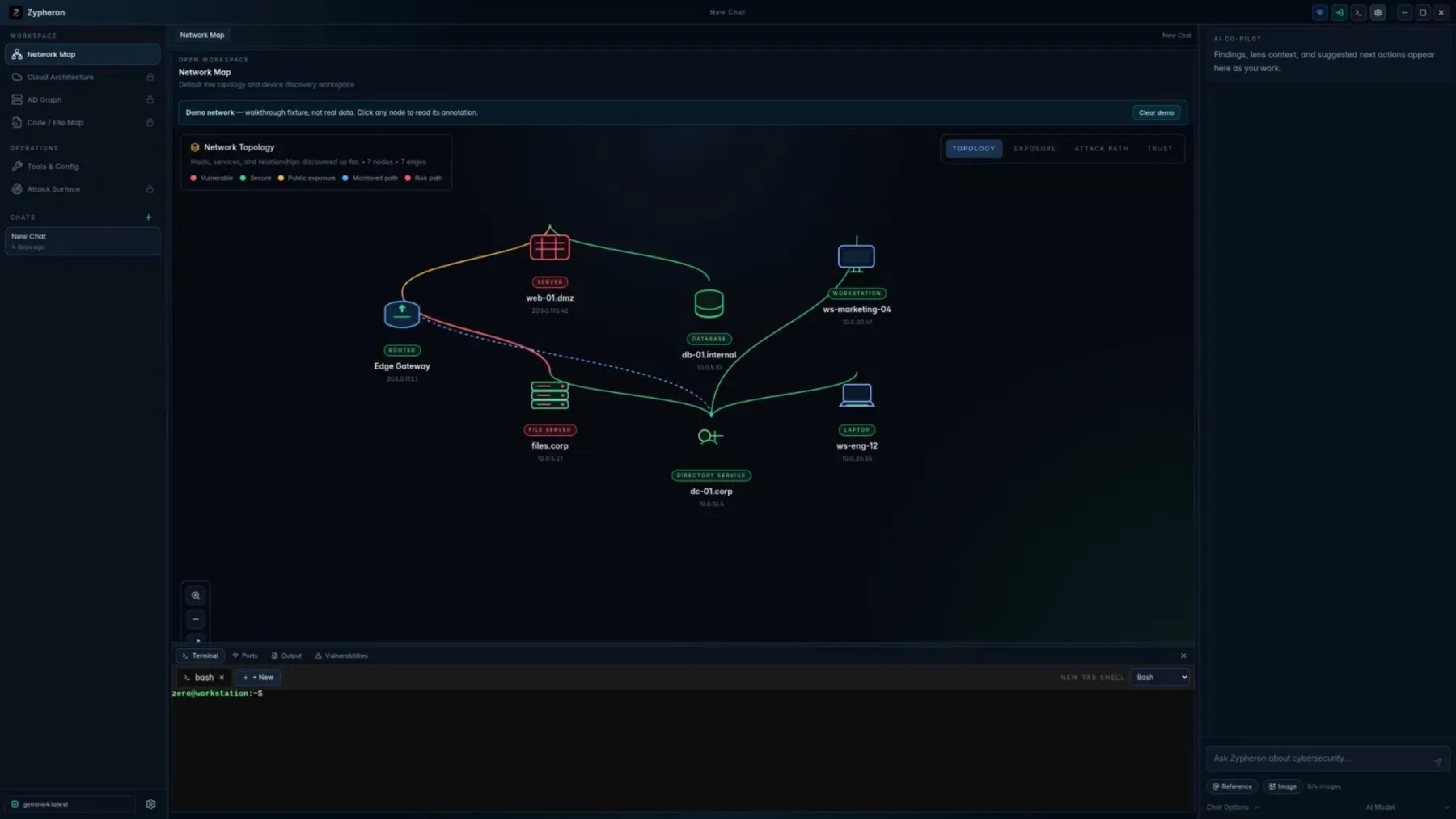
Task: Click the Monitored path blue legend dot
Action: (345, 178)
